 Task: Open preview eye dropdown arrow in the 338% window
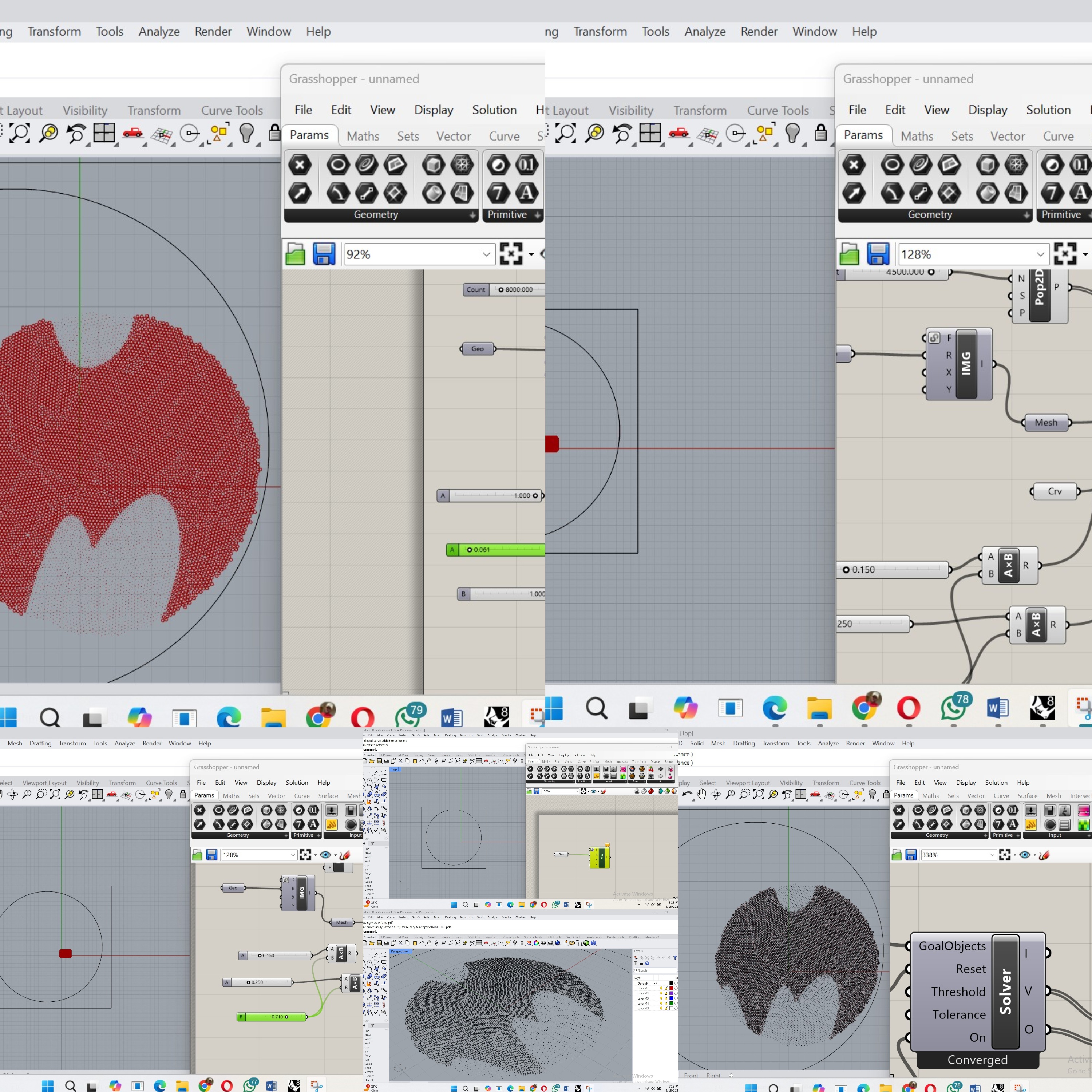click(1035, 855)
